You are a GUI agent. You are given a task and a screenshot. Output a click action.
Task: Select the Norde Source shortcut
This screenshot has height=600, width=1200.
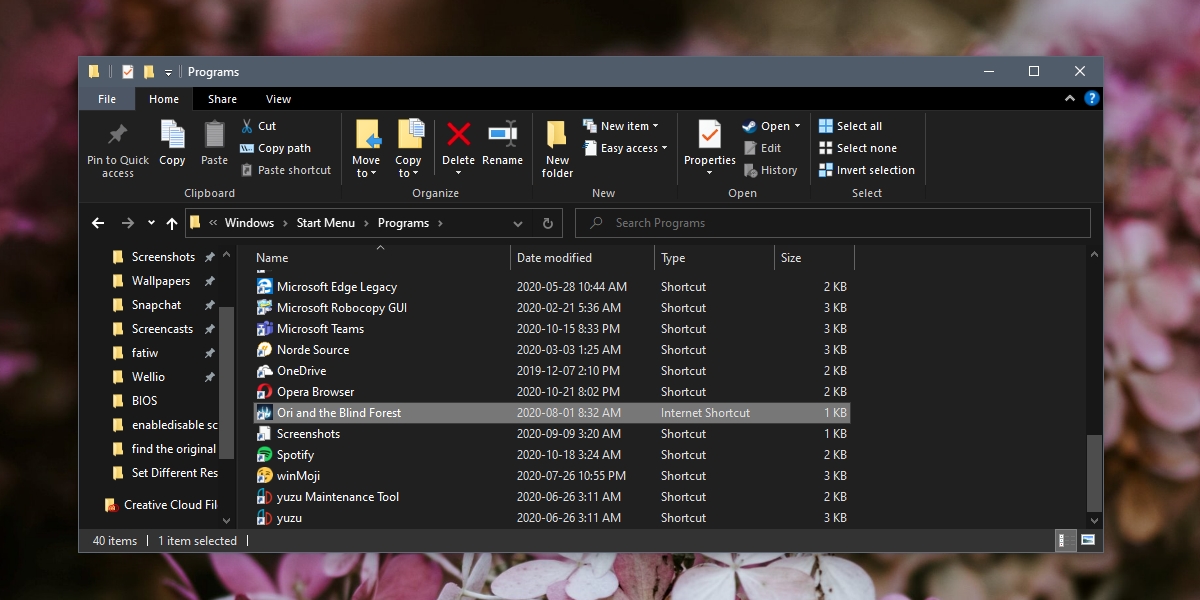(x=551, y=350)
